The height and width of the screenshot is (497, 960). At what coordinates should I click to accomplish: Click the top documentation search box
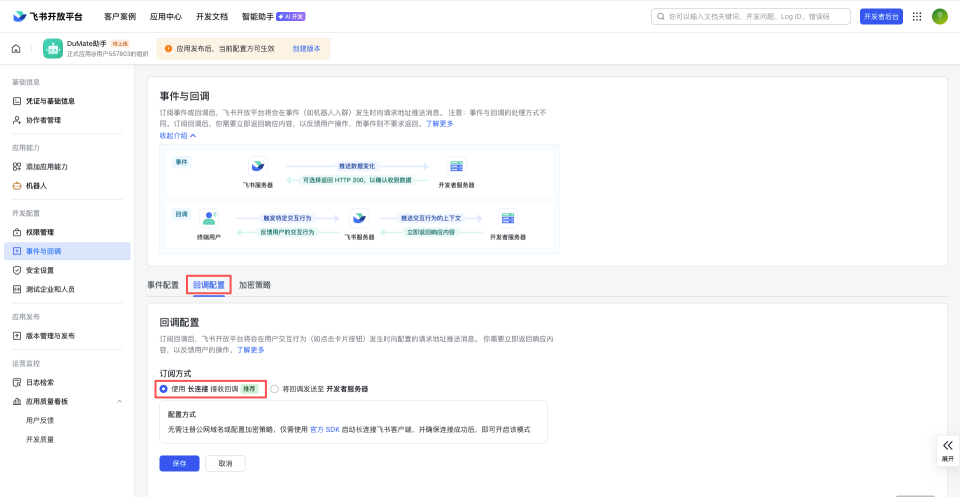coord(750,16)
